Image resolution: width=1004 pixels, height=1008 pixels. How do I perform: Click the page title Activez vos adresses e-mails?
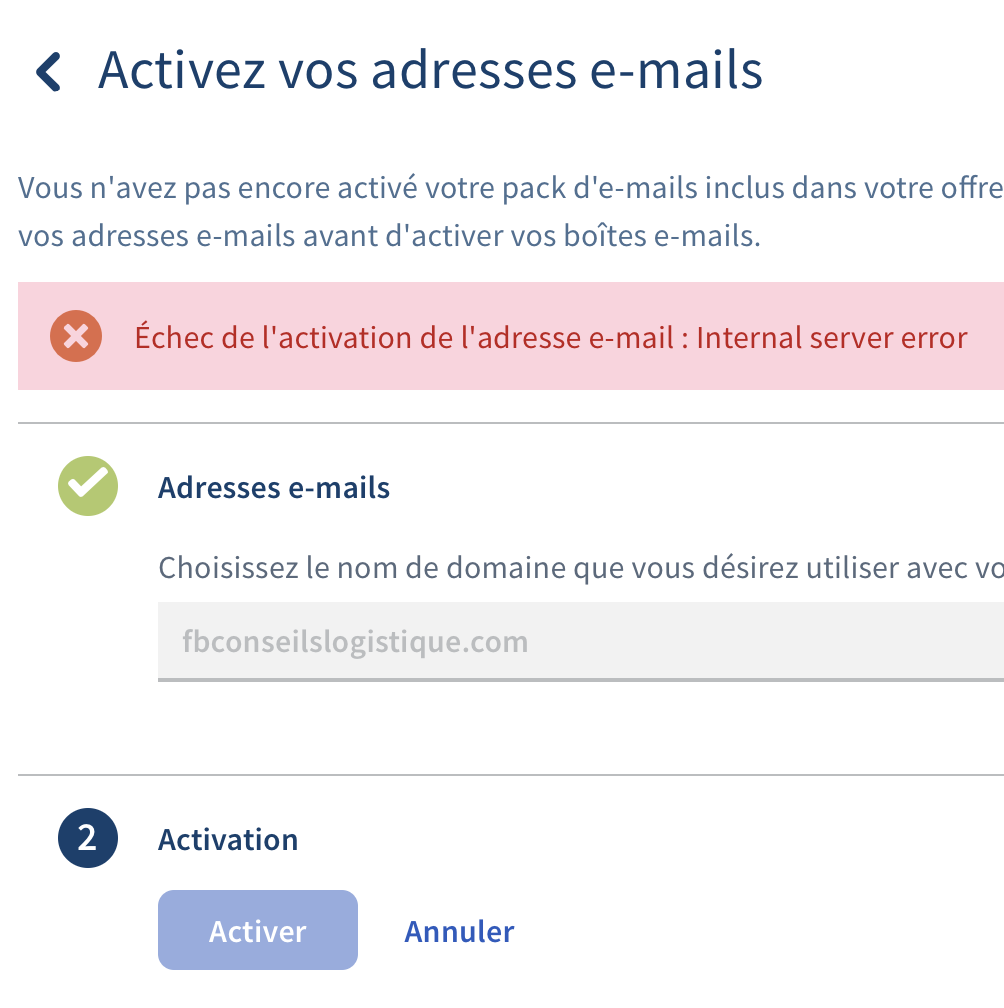coord(430,71)
